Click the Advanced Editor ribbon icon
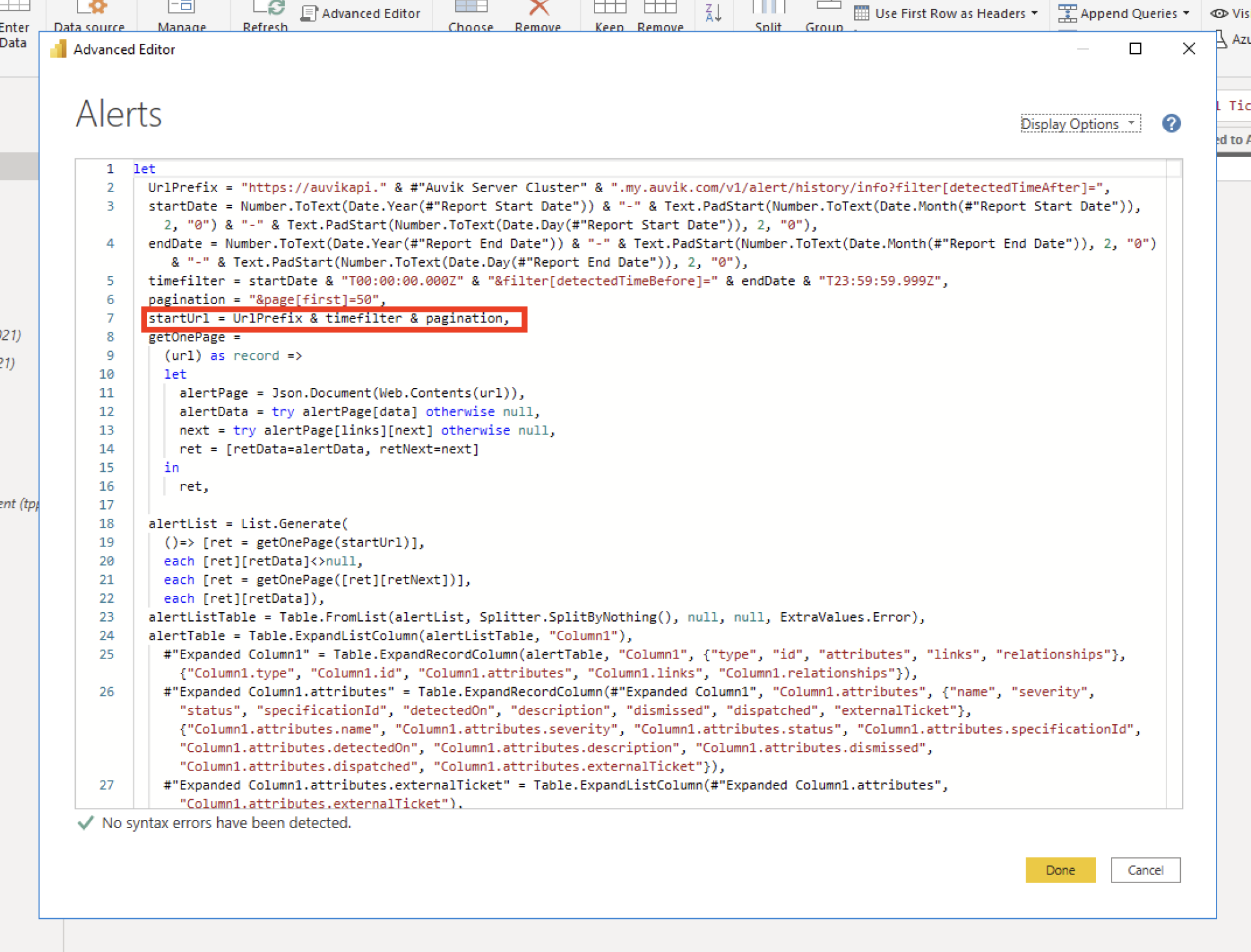The width and height of the screenshot is (1251, 952). coord(360,13)
